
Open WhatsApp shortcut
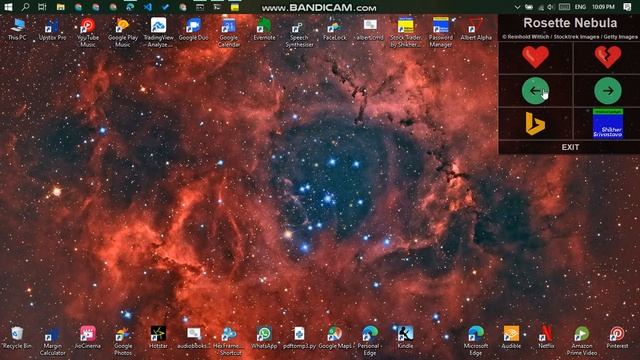click(x=264, y=338)
